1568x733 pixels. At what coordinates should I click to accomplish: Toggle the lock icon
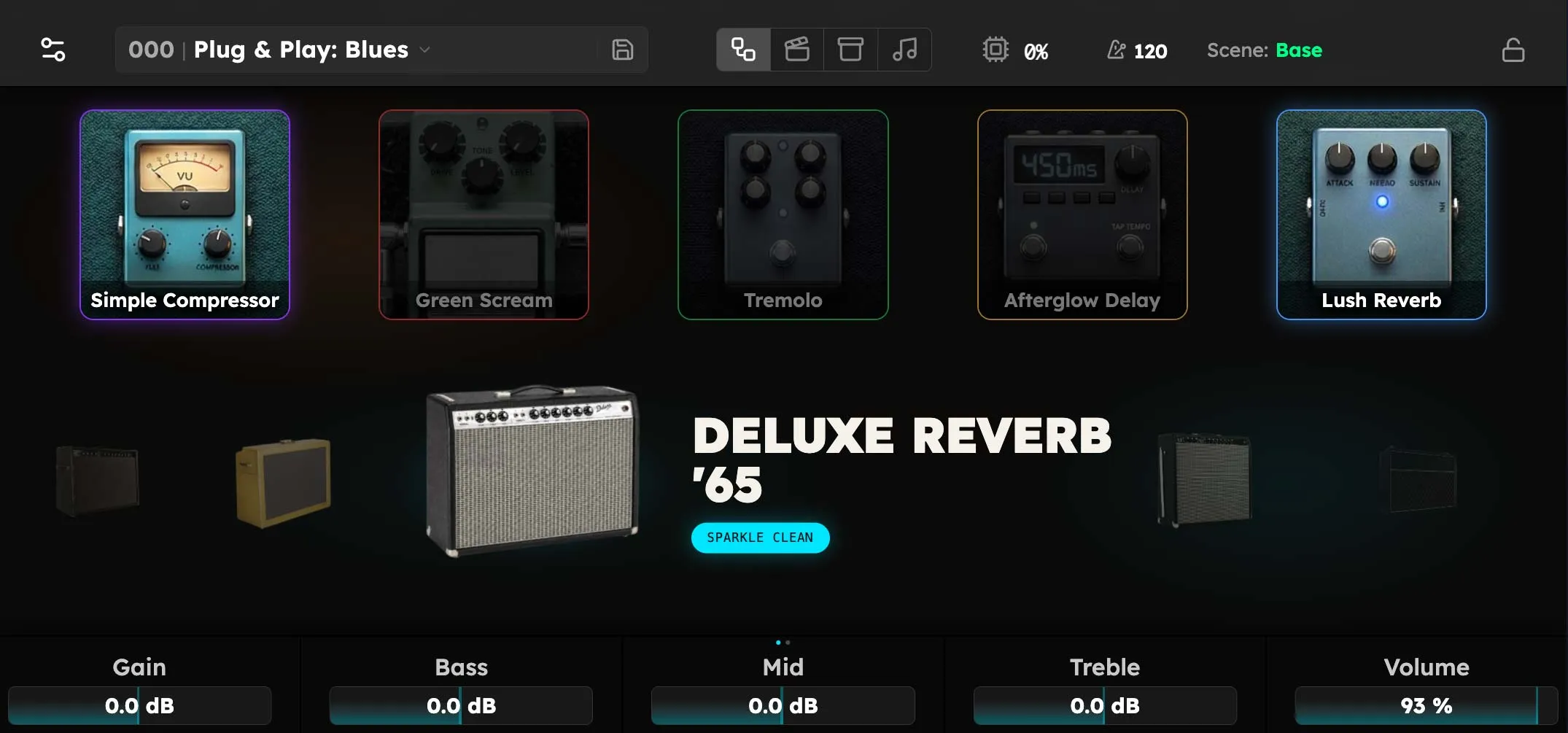click(x=1513, y=50)
